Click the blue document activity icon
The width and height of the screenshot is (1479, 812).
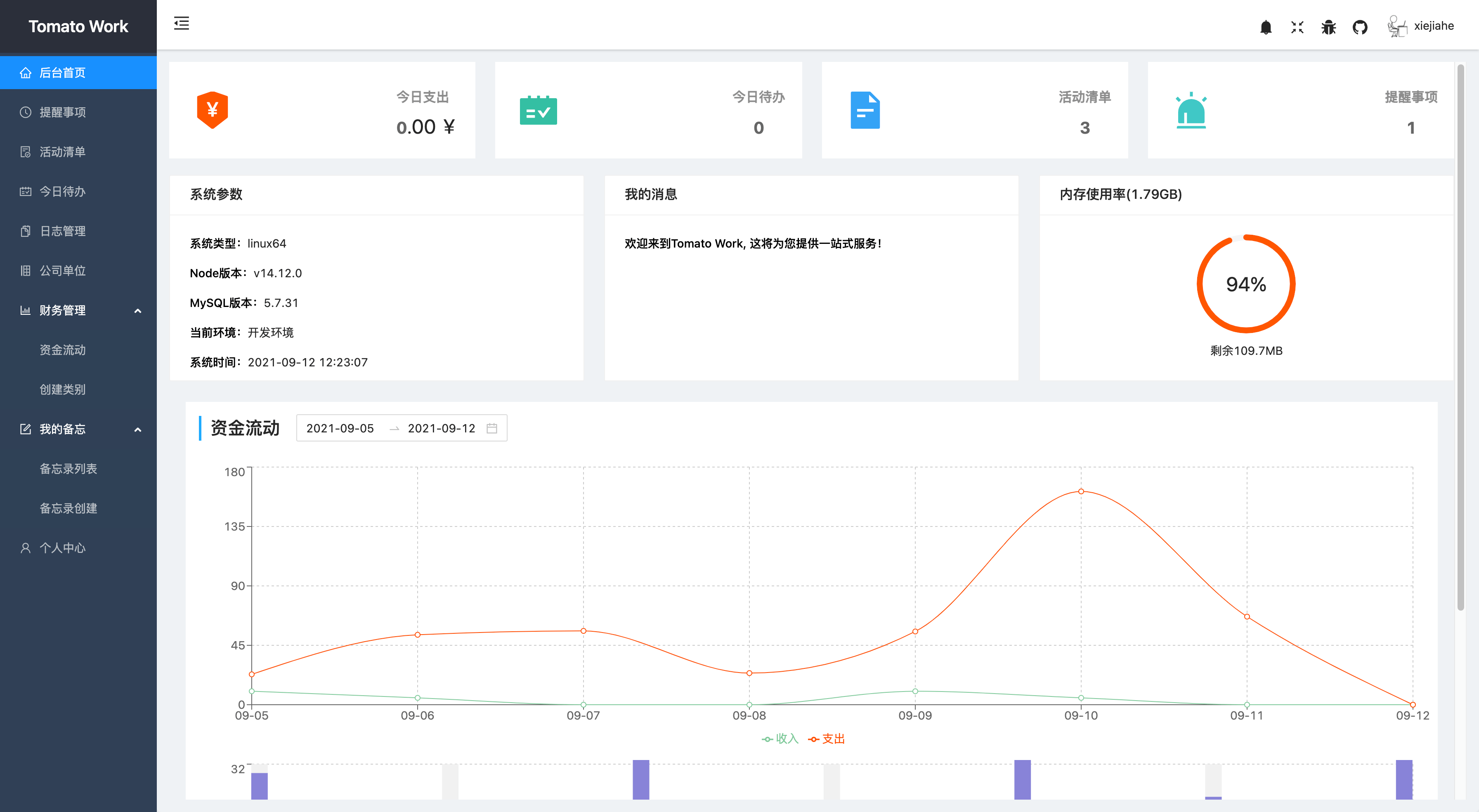pyautogui.click(x=865, y=110)
